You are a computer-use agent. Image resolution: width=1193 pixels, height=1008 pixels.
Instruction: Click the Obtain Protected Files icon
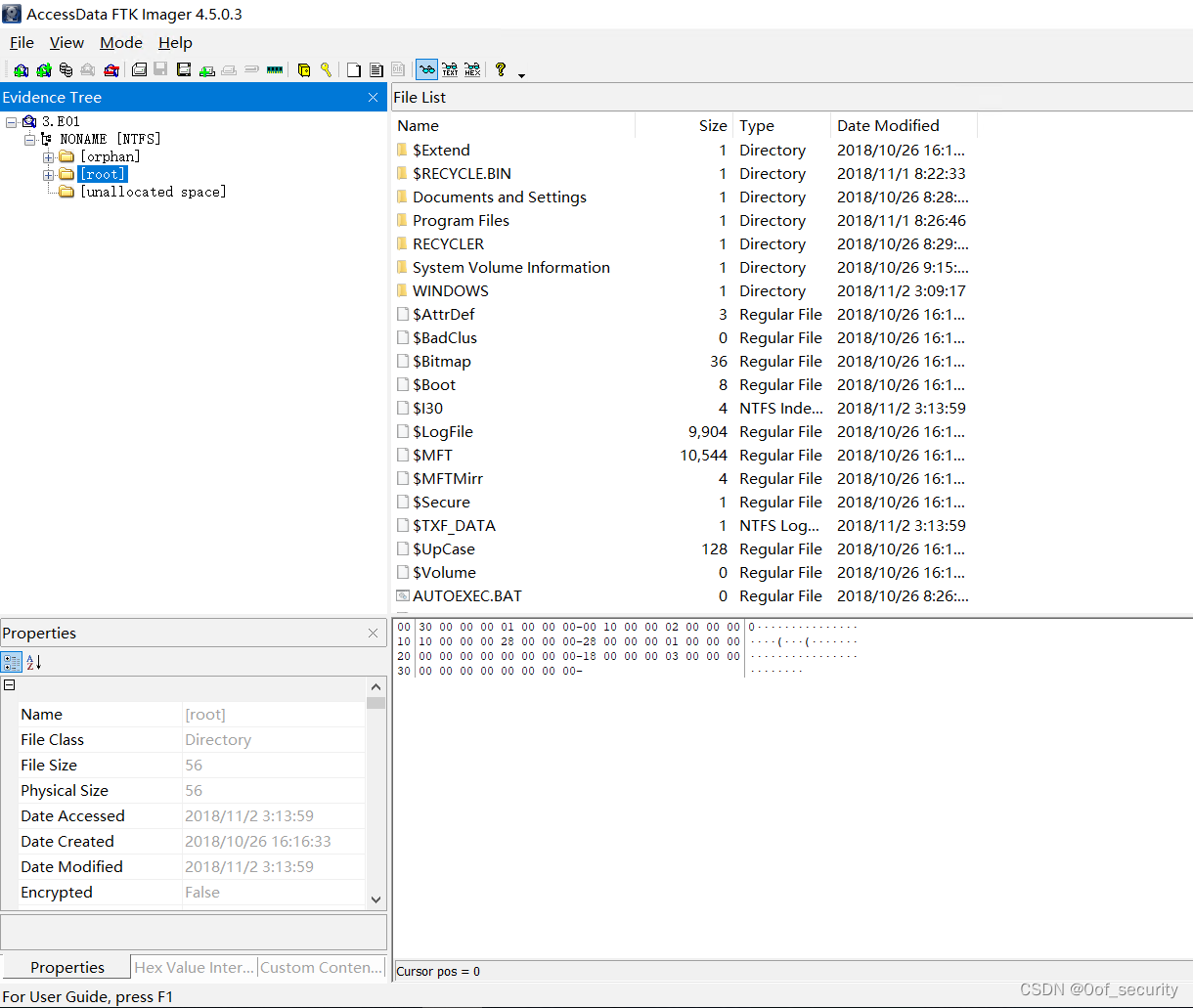pyautogui.click(x=304, y=70)
